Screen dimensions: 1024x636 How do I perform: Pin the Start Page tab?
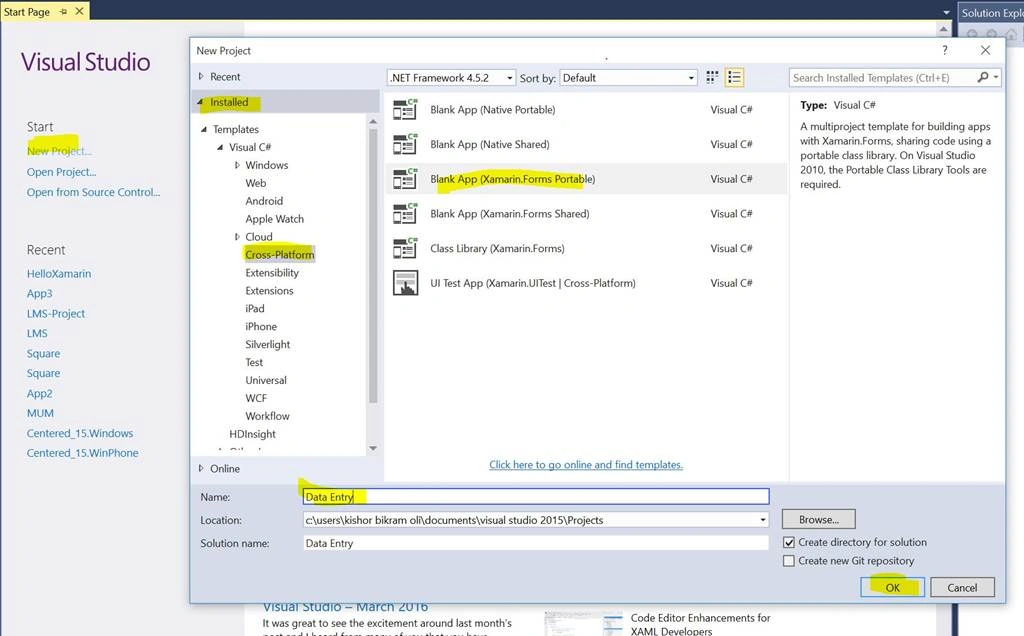click(63, 11)
